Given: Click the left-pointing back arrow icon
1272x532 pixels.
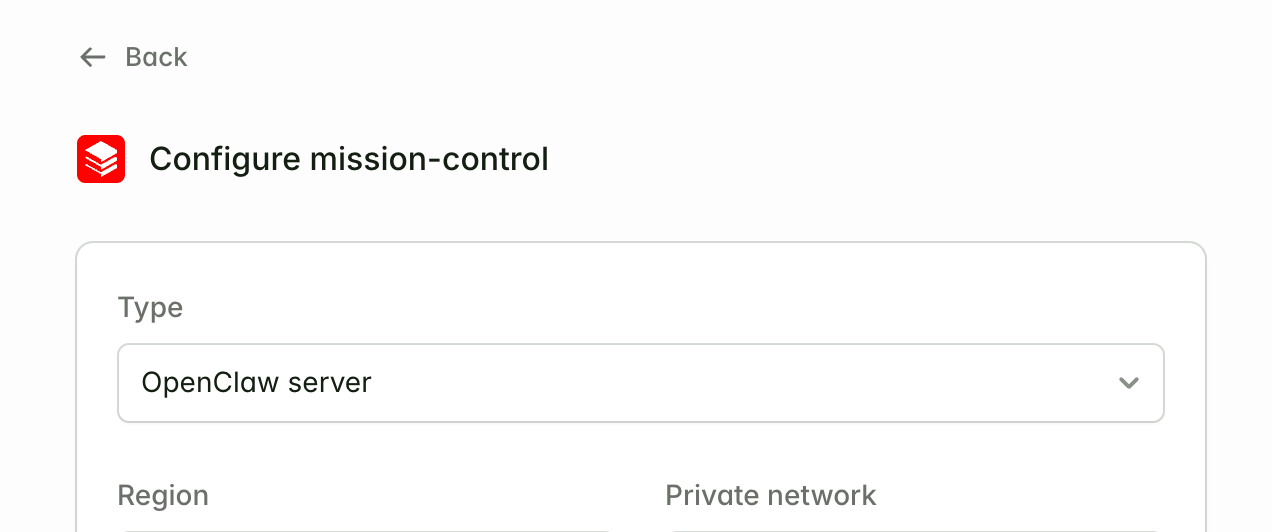Looking at the screenshot, I should pyautogui.click(x=92, y=57).
